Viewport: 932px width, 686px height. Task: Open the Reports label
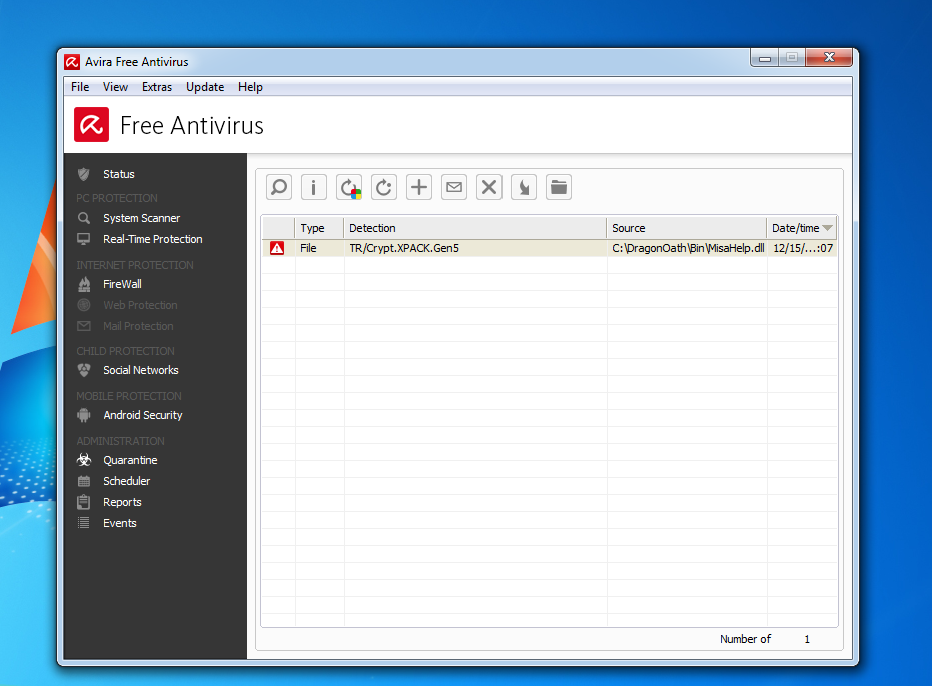[122, 502]
